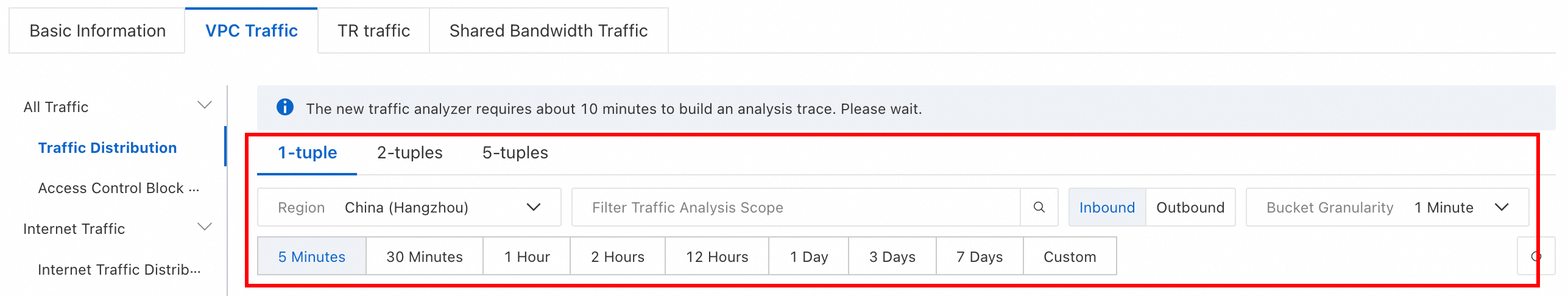The image size is (1568, 296).
Task: Open Access Control Block sidebar item
Action: point(118,188)
